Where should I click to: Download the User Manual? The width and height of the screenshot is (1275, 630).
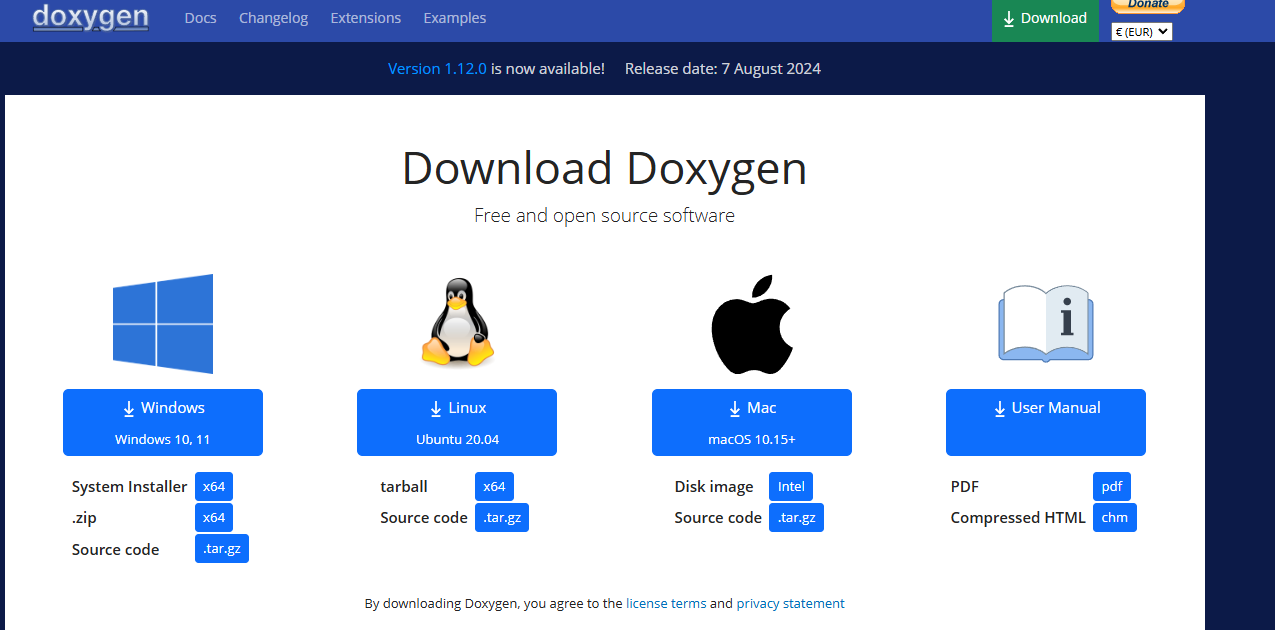(1046, 422)
